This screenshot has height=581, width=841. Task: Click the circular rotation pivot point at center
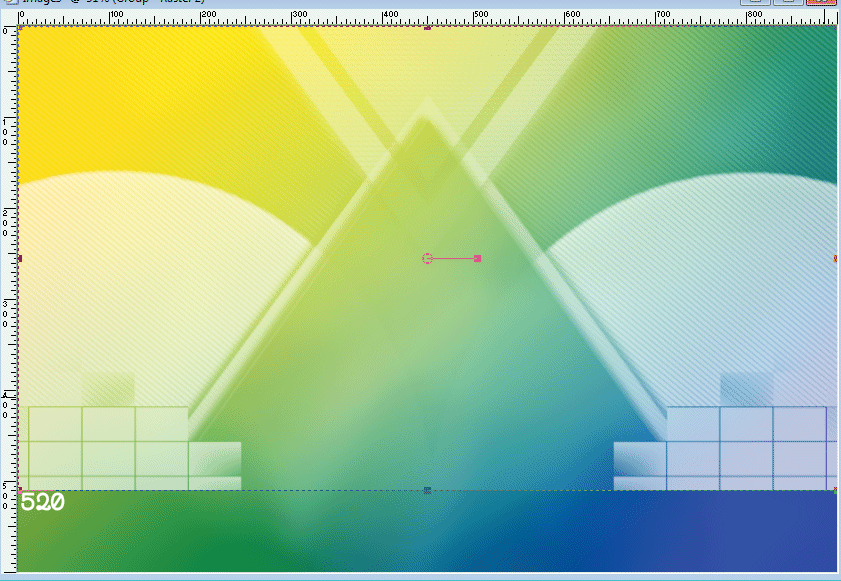(x=427, y=258)
